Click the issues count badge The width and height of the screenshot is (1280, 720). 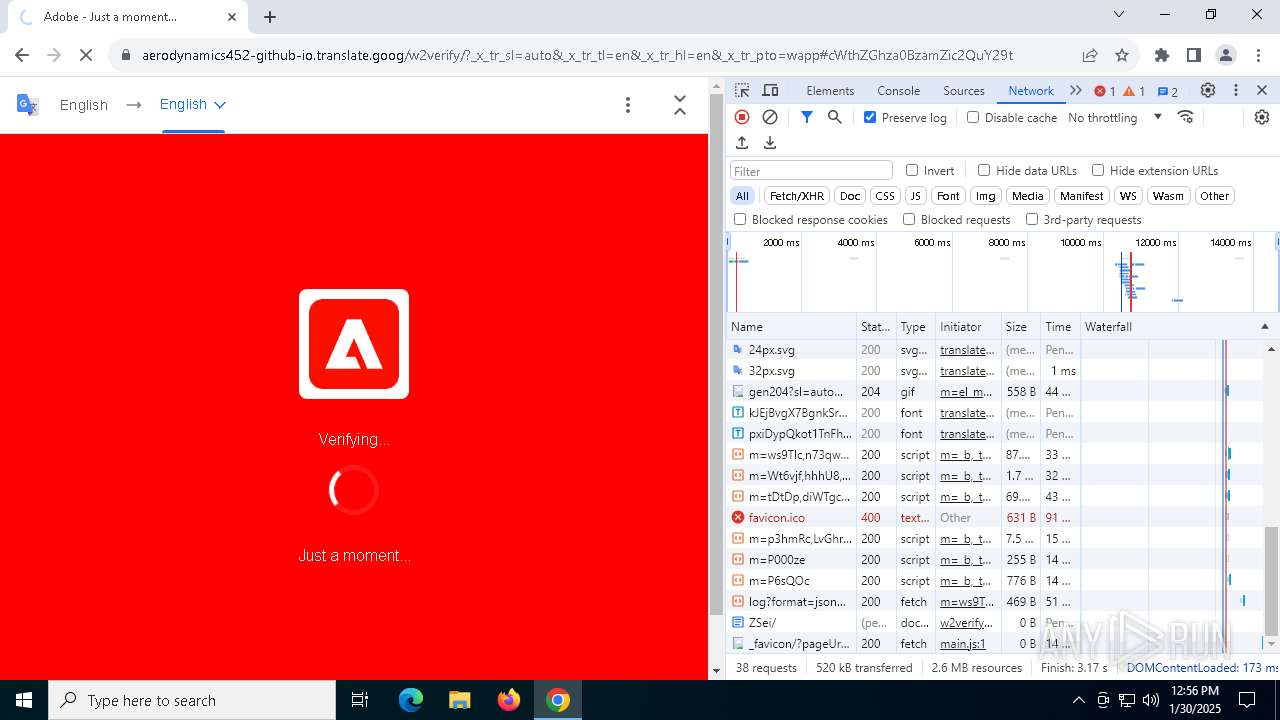click(x=1167, y=91)
